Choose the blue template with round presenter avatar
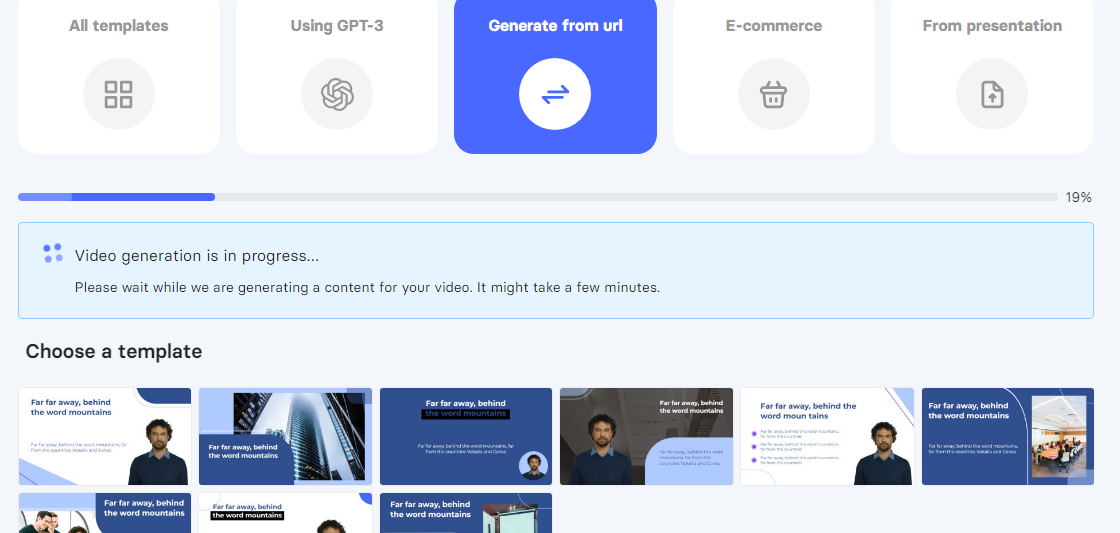This screenshot has height=533, width=1120. click(x=466, y=437)
